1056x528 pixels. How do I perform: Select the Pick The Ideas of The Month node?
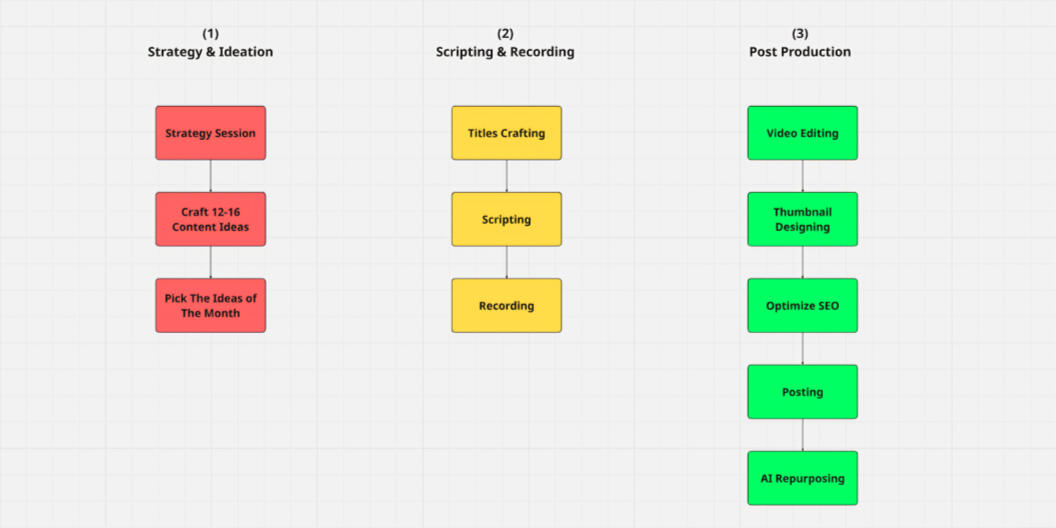coord(210,305)
